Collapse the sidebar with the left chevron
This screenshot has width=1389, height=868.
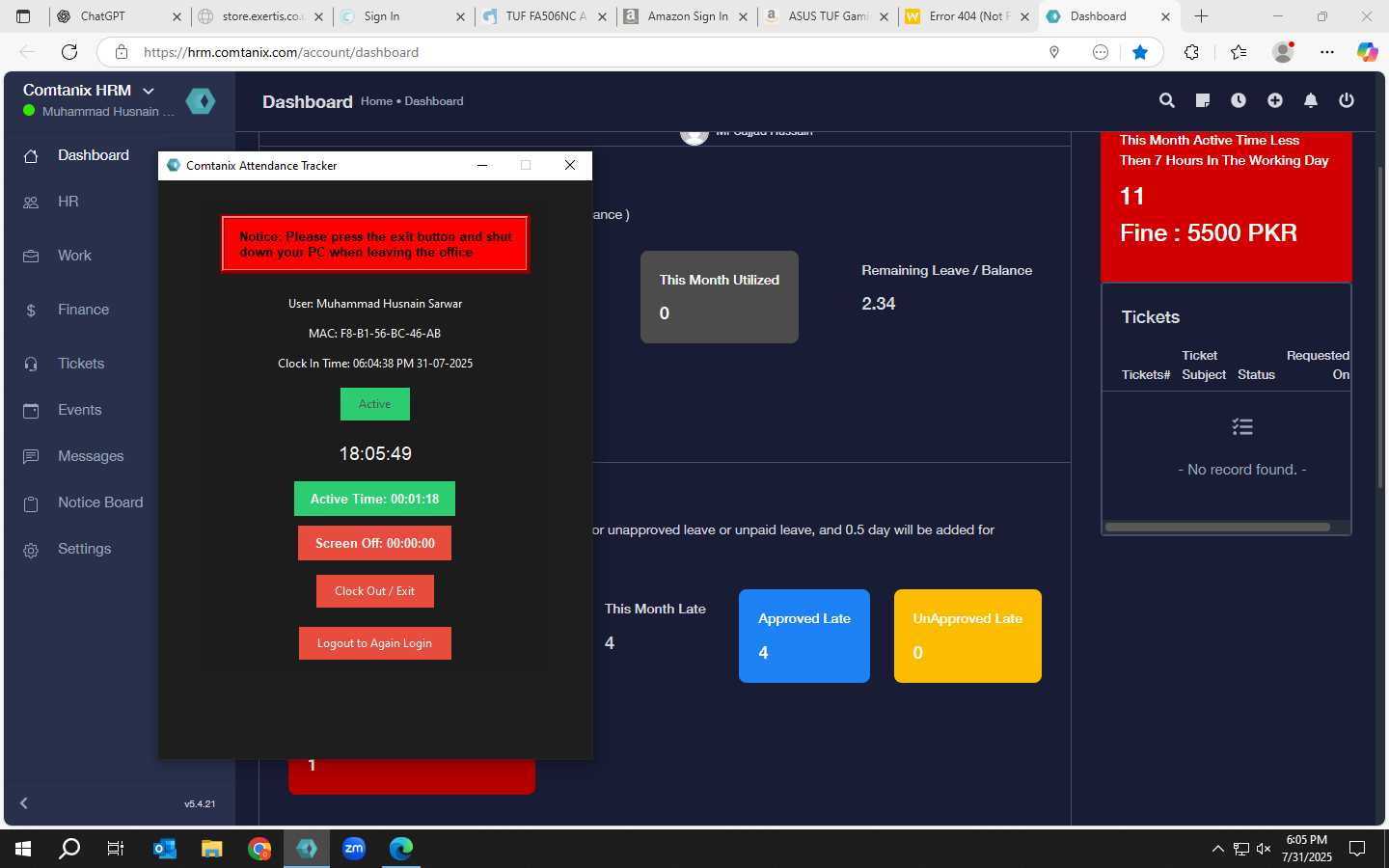[24, 802]
